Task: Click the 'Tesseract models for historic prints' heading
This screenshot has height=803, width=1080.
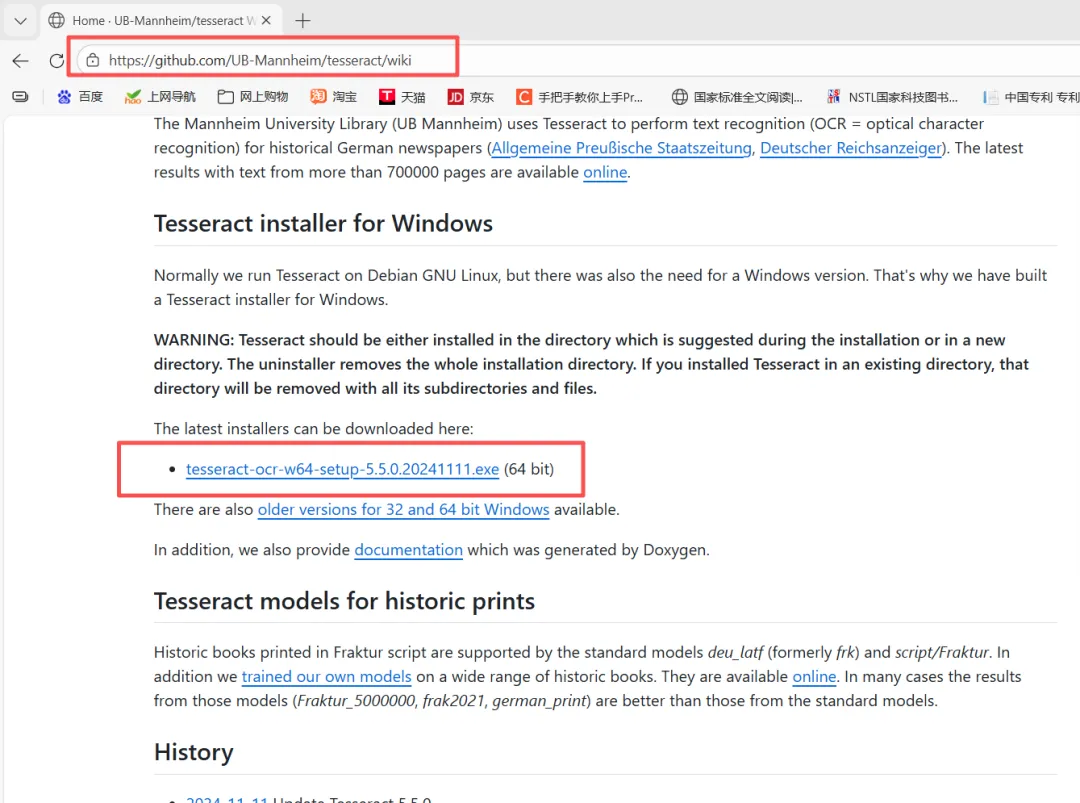Action: pos(344,601)
